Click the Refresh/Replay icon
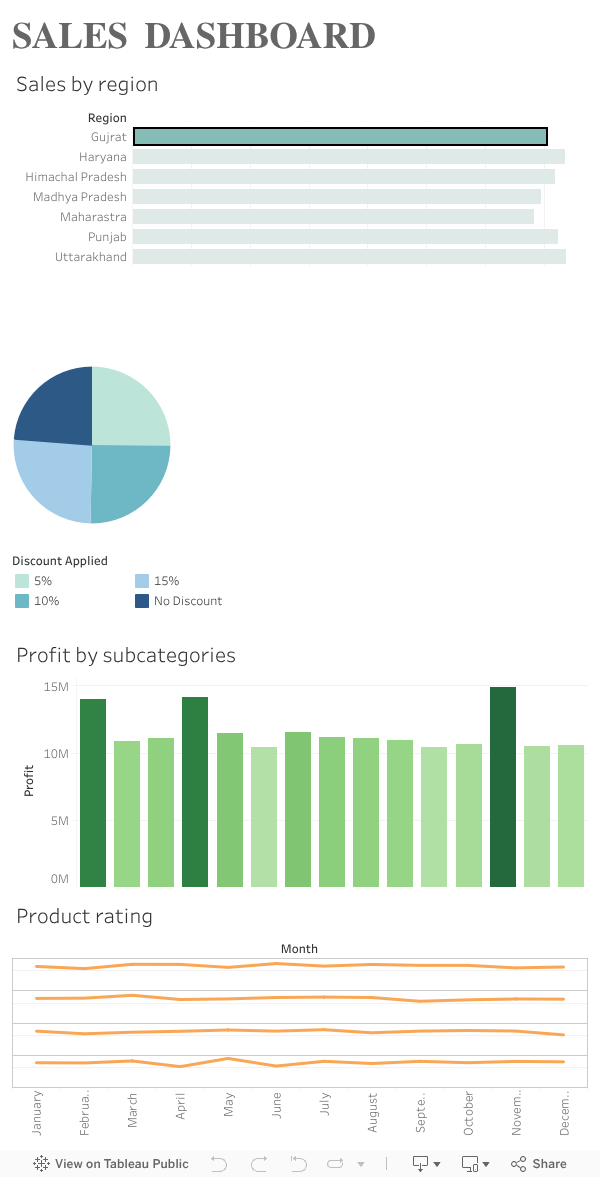600x1177 pixels. click(x=335, y=1164)
